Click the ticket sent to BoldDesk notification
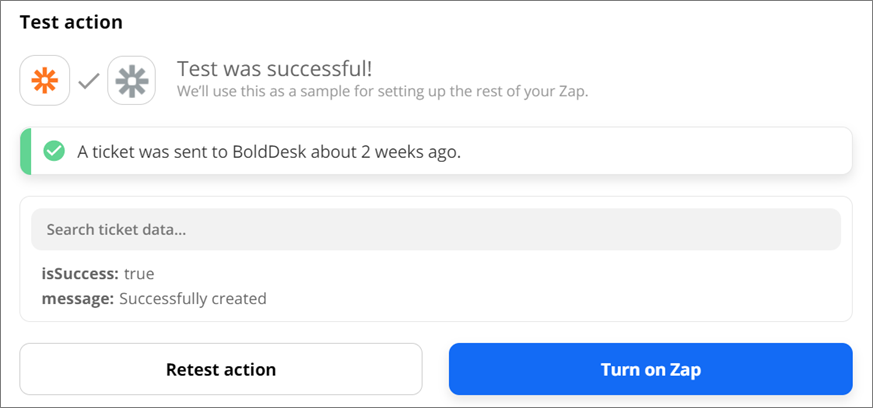The height and width of the screenshot is (408, 873). (x=436, y=151)
